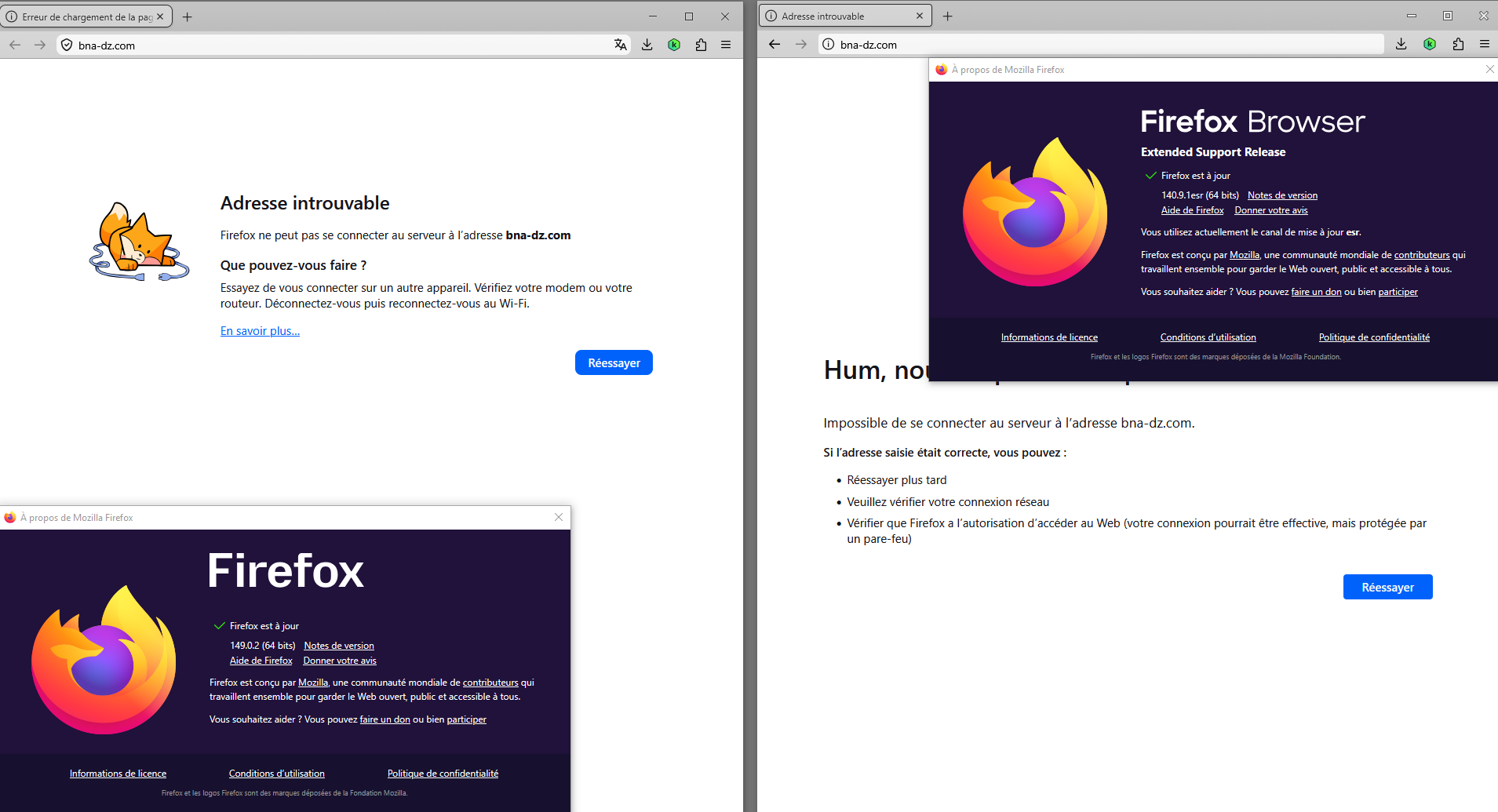
Task: Open Aide de Firefox in the 149.0.2 dialog
Action: (261, 661)
